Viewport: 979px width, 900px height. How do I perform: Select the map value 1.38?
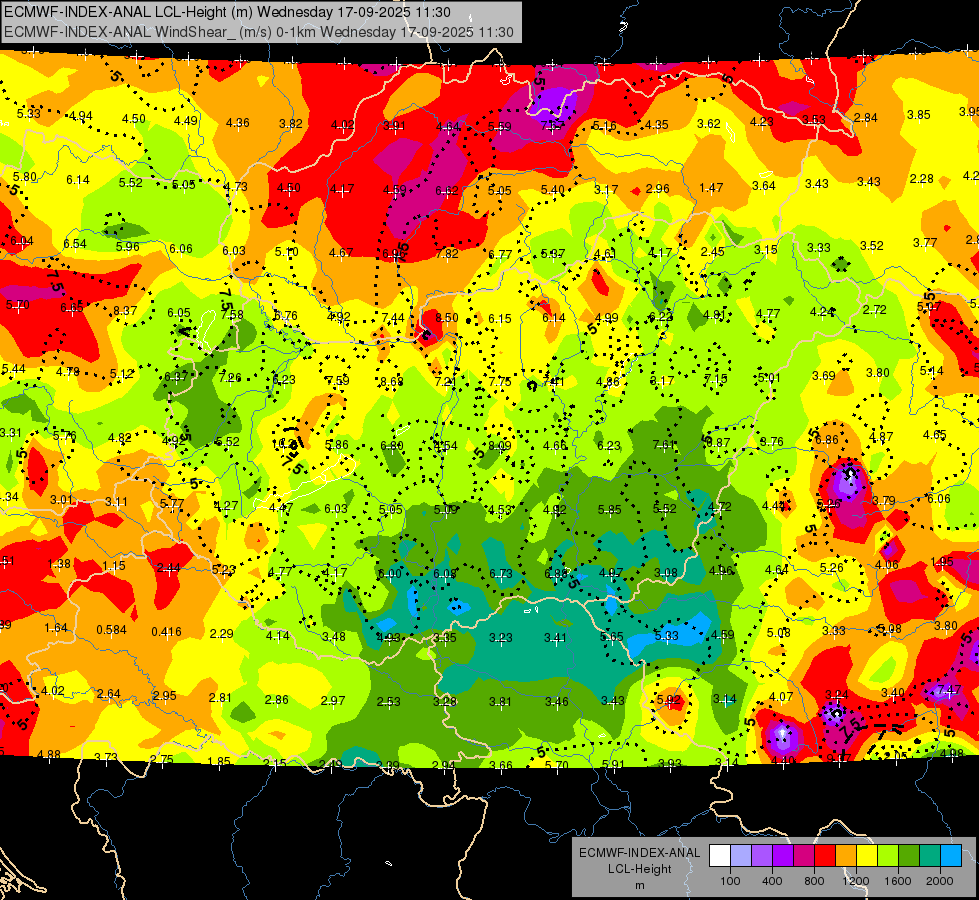click(59, 564)
